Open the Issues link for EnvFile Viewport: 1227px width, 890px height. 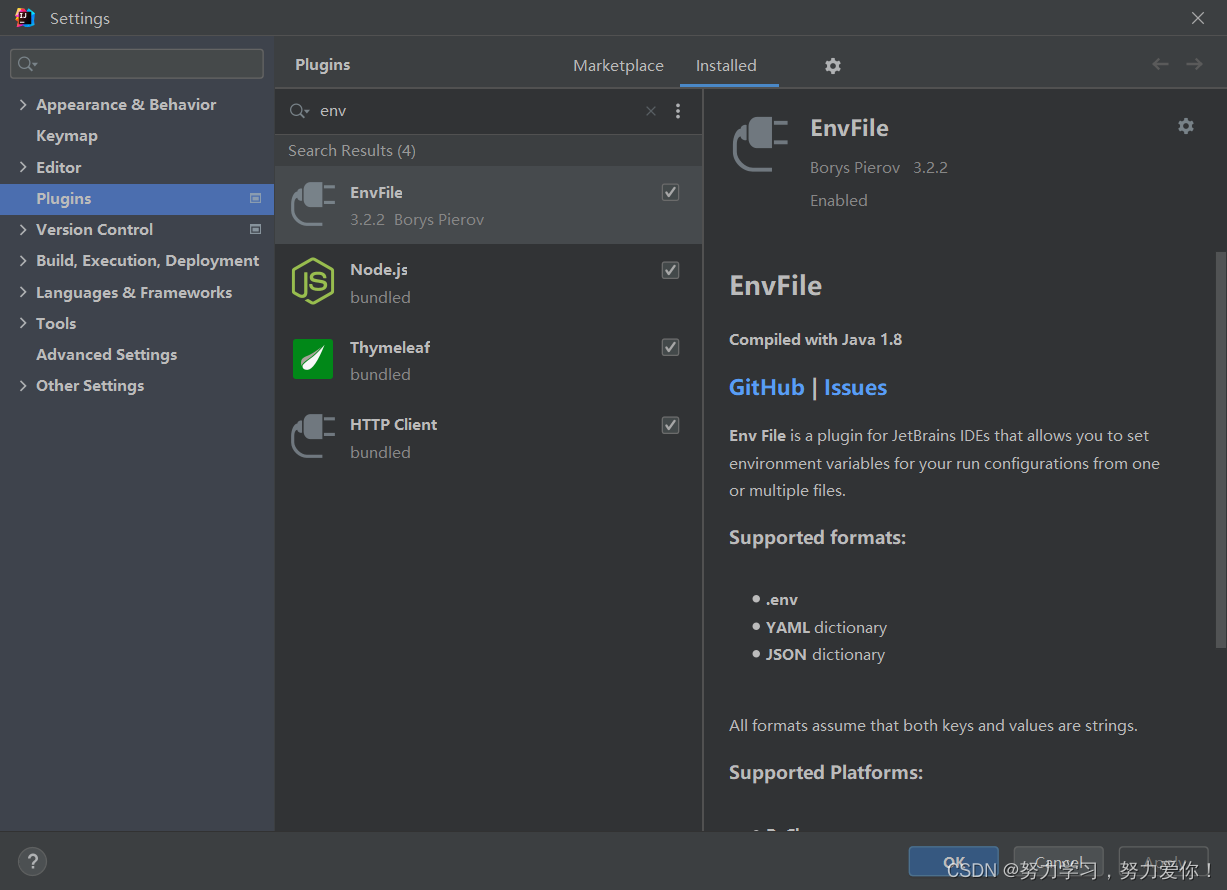[855, 387]
